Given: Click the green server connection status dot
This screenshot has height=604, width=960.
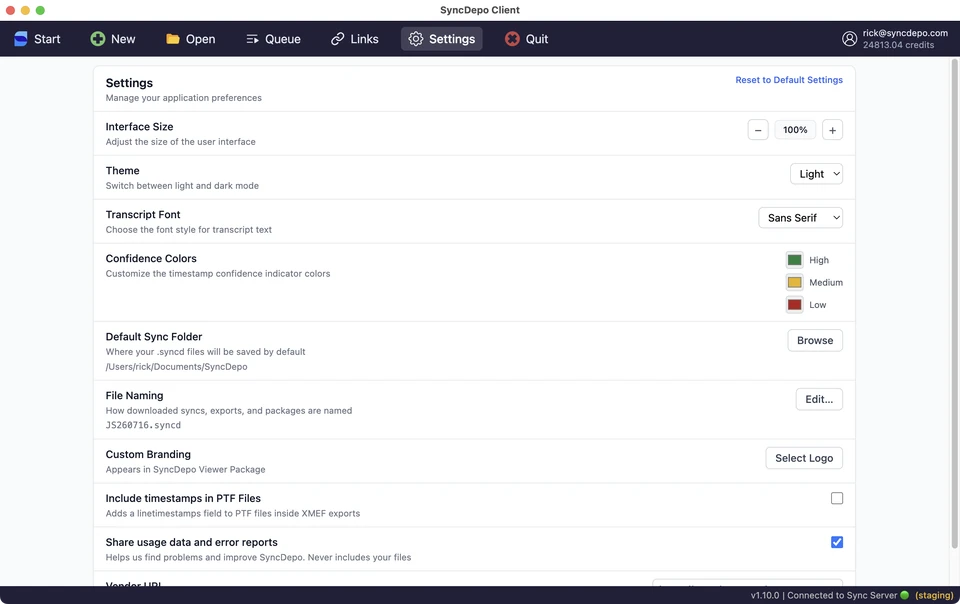Looking at the screenshot, I should (x=904, y=595).
